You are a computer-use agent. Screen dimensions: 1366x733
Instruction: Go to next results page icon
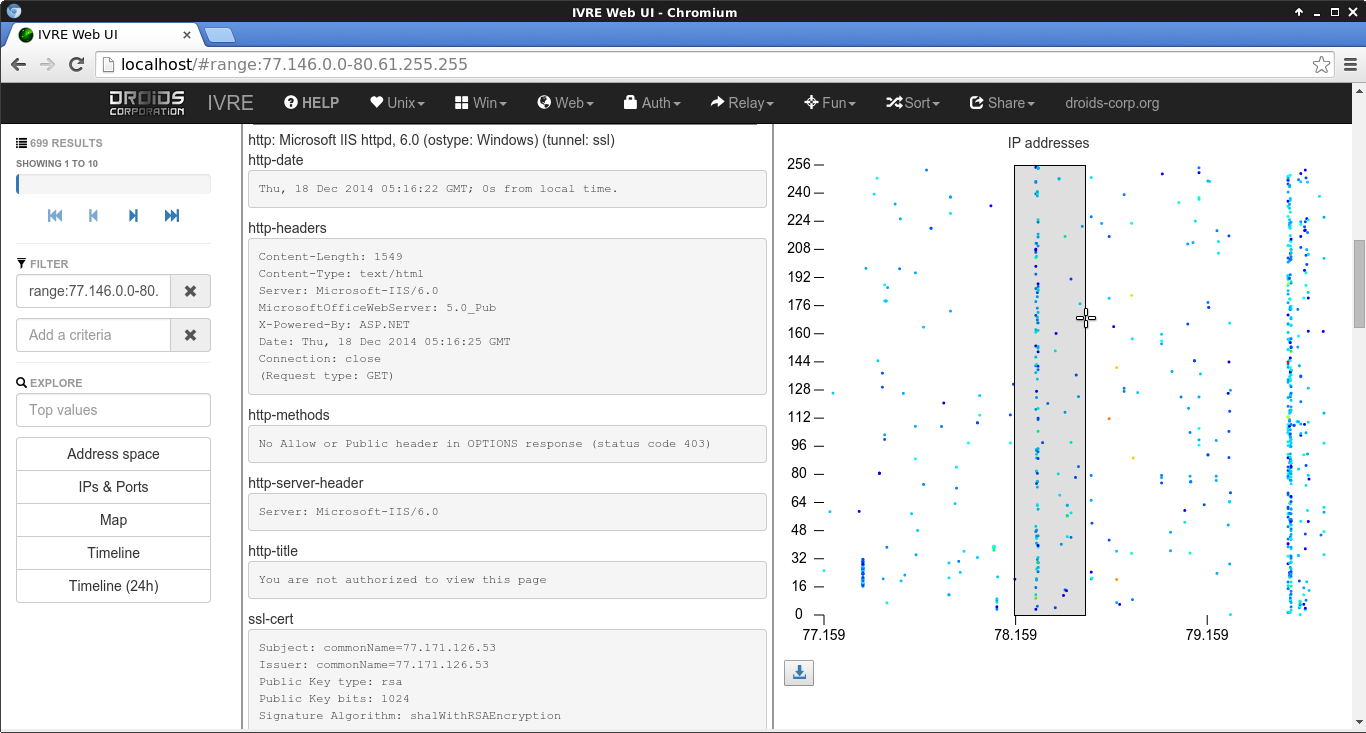pos(133,216)
